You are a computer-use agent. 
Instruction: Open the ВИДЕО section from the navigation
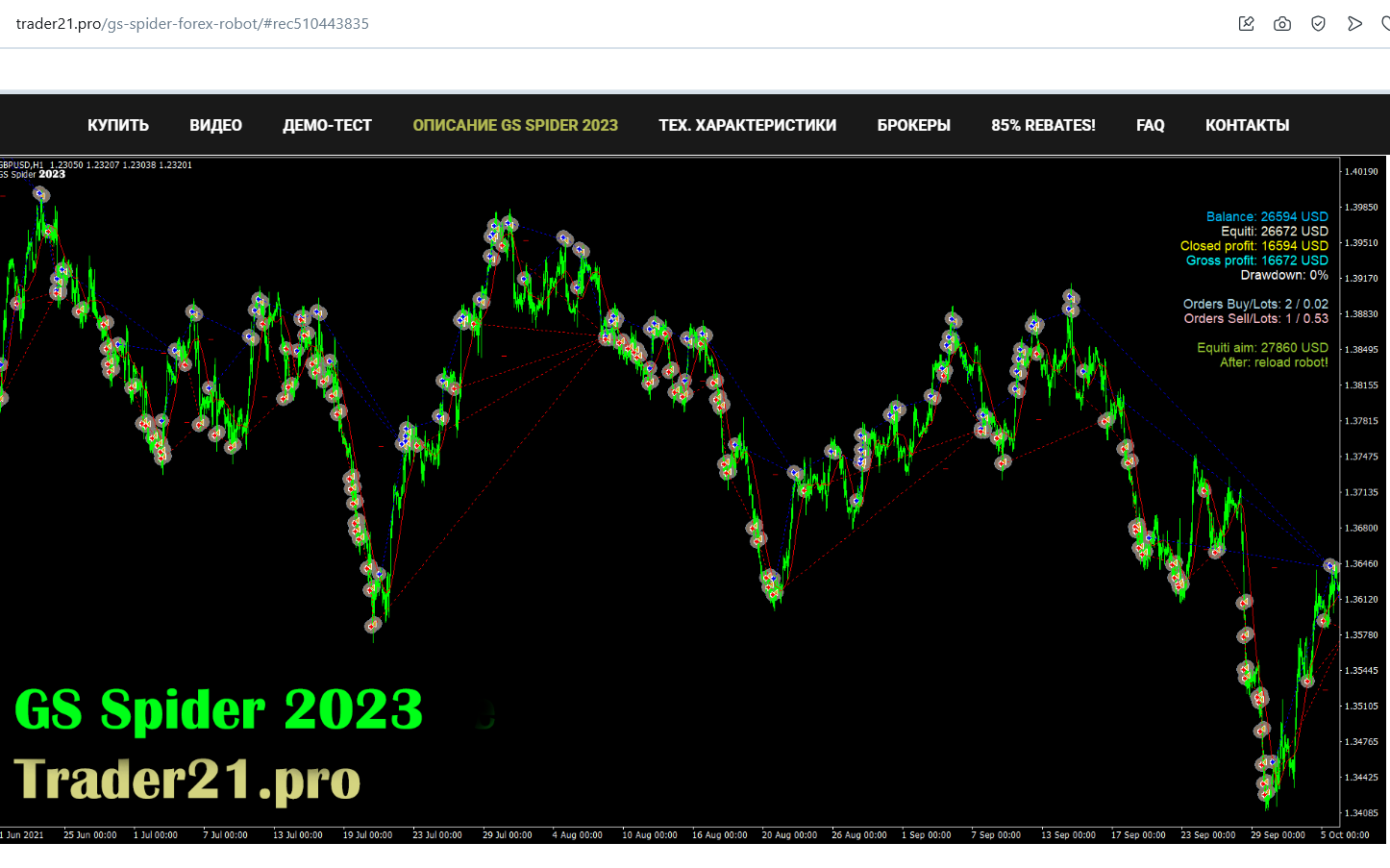tap(215, 125)
